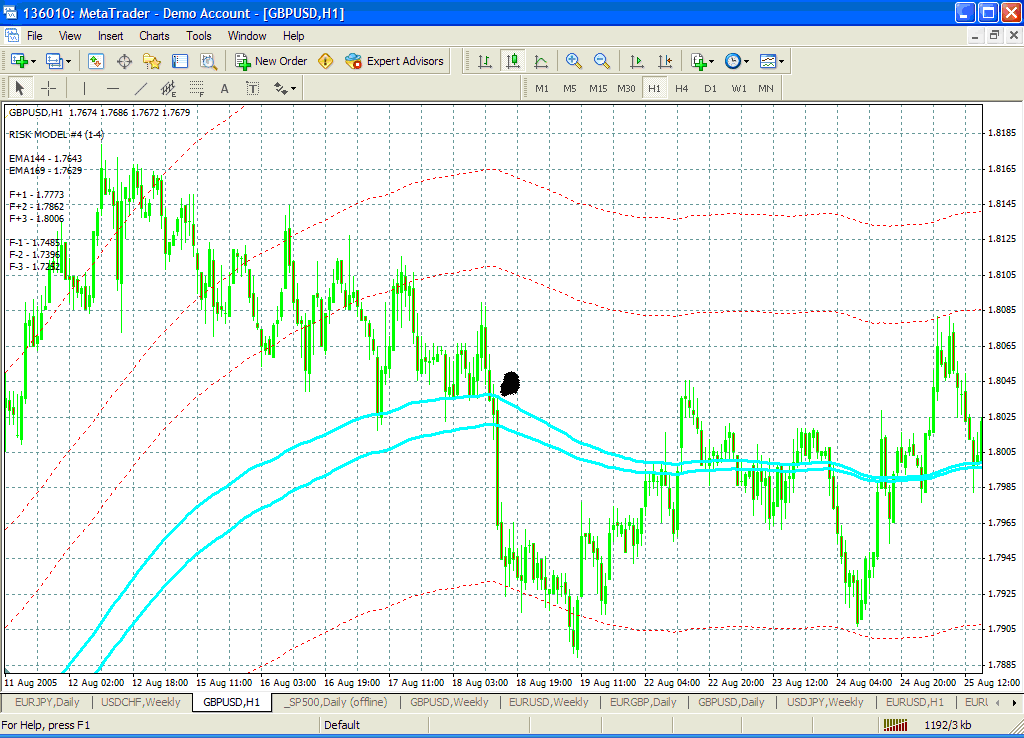Viewport: 1024px width, 738px height.
Task: Click the New Order button
Action: pos(271,61)
